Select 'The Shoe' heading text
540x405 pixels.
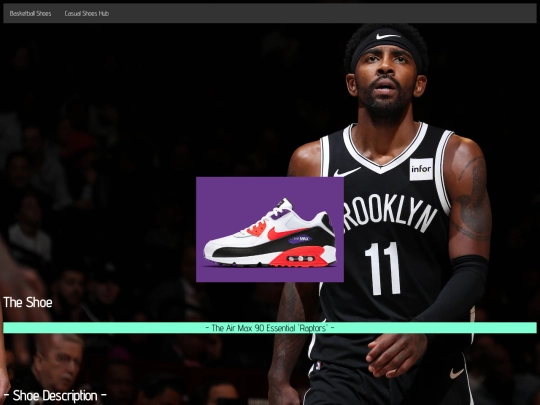pos(28,302)
